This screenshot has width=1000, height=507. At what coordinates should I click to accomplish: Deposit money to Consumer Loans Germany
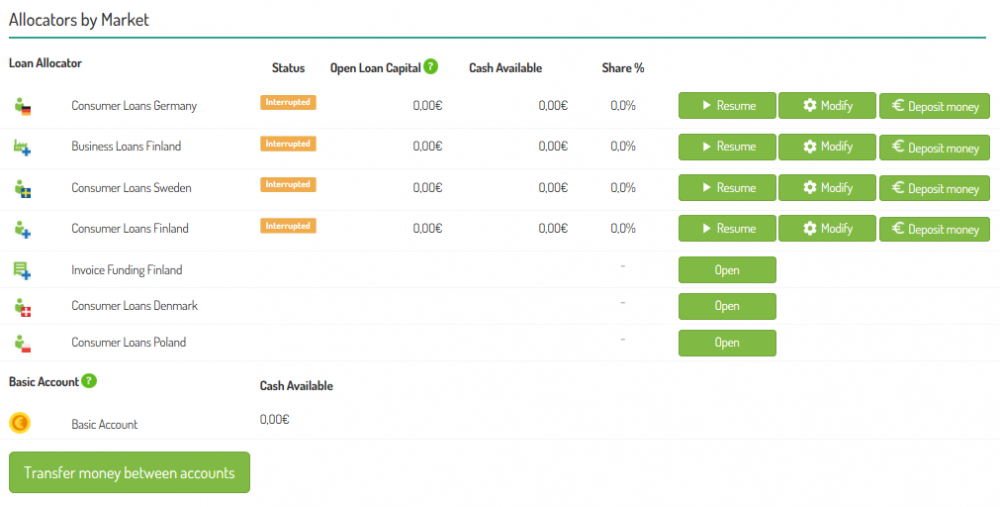934,106
